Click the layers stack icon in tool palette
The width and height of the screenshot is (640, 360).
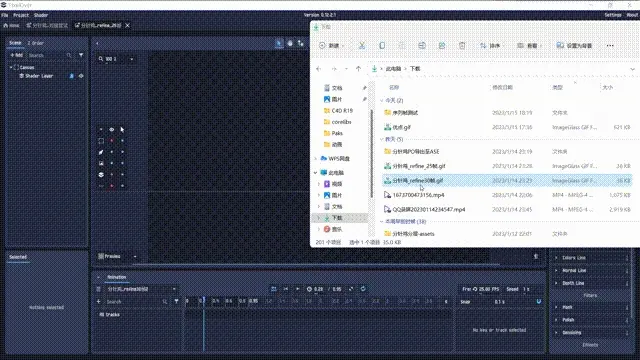pyautogui.click(x=101, y=175)
